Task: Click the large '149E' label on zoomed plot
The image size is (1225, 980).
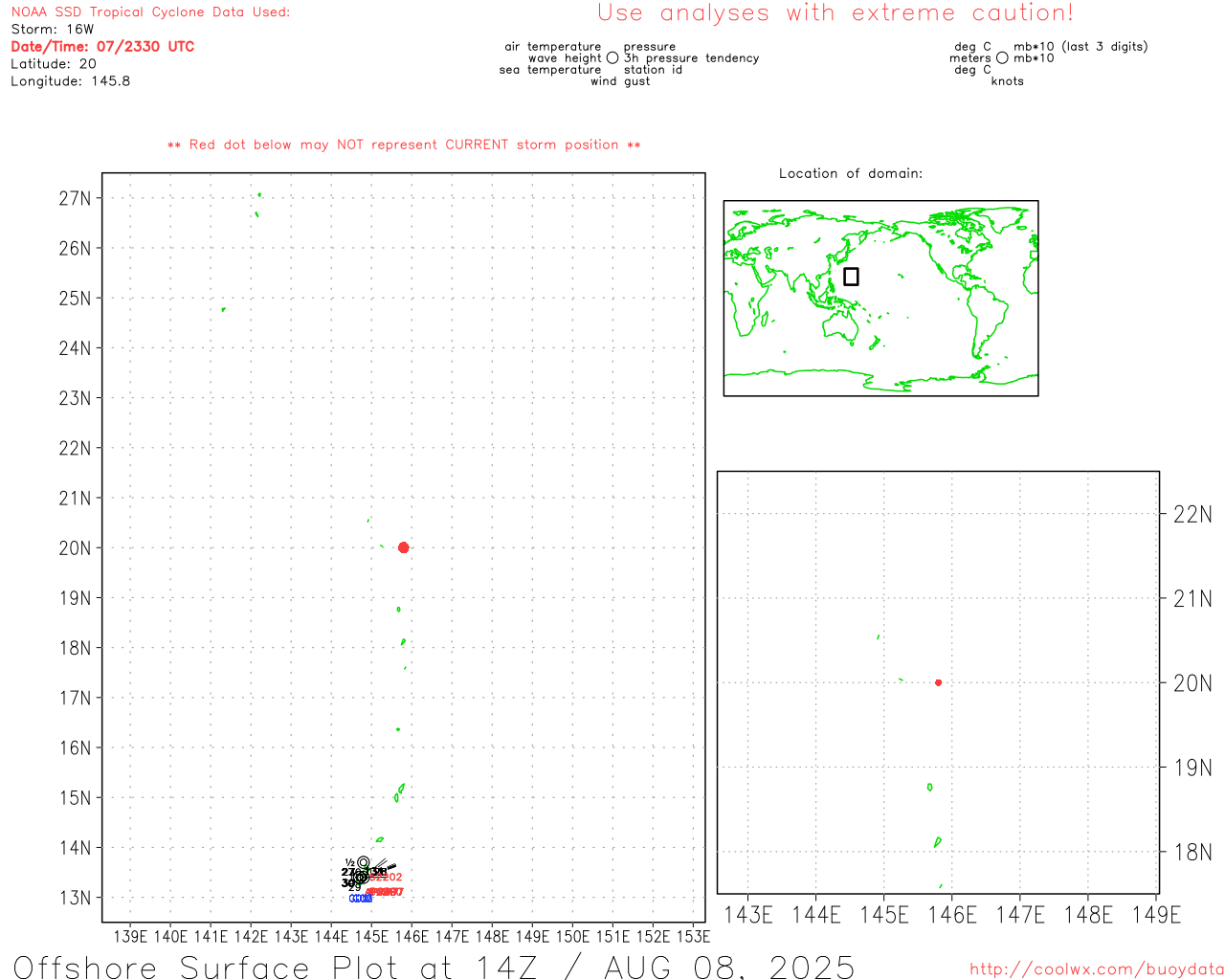Action: click(x=1156, y=915)
